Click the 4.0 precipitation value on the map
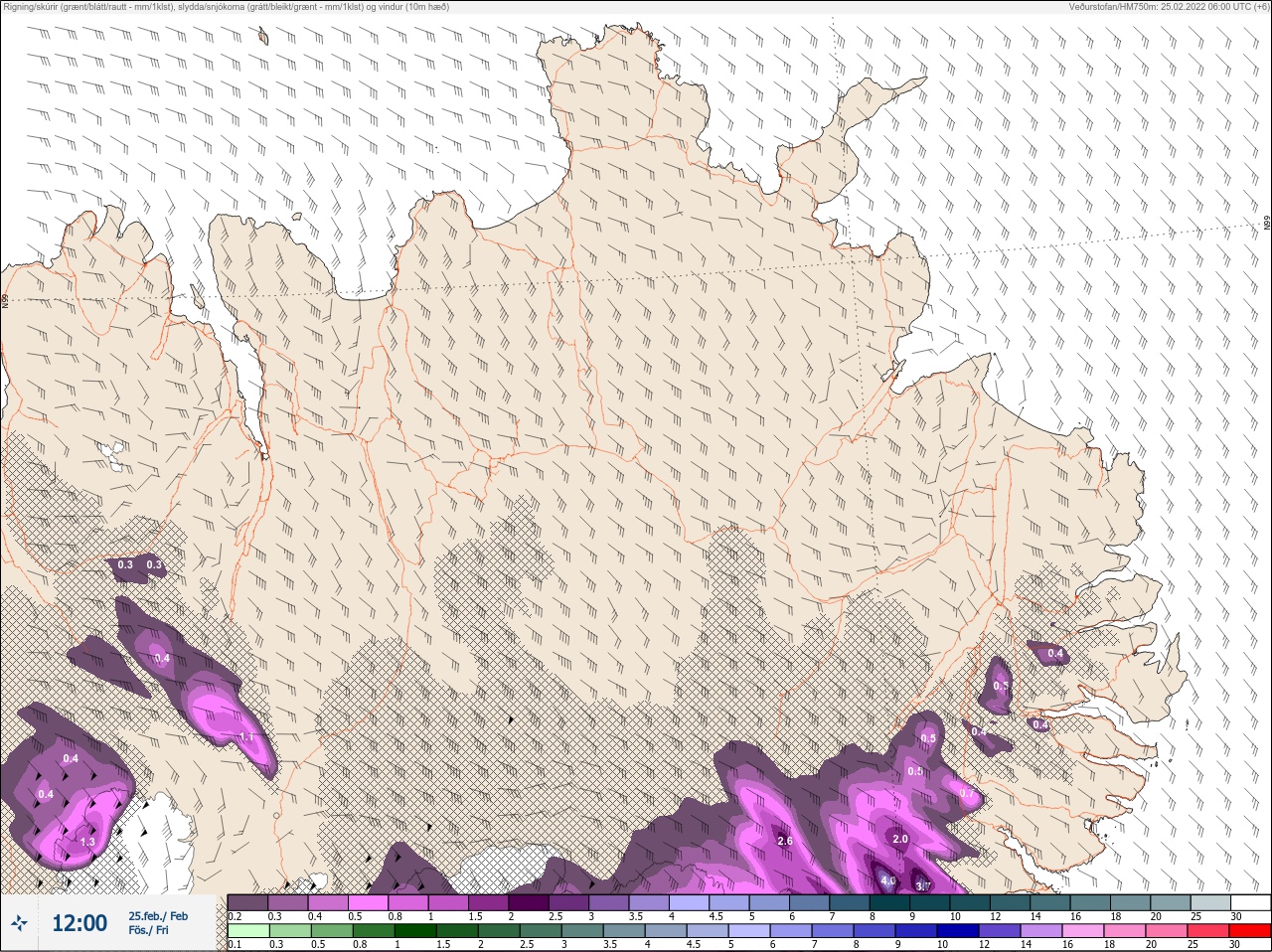This screenshot has height=952, width=1272. tap(888, 880)
